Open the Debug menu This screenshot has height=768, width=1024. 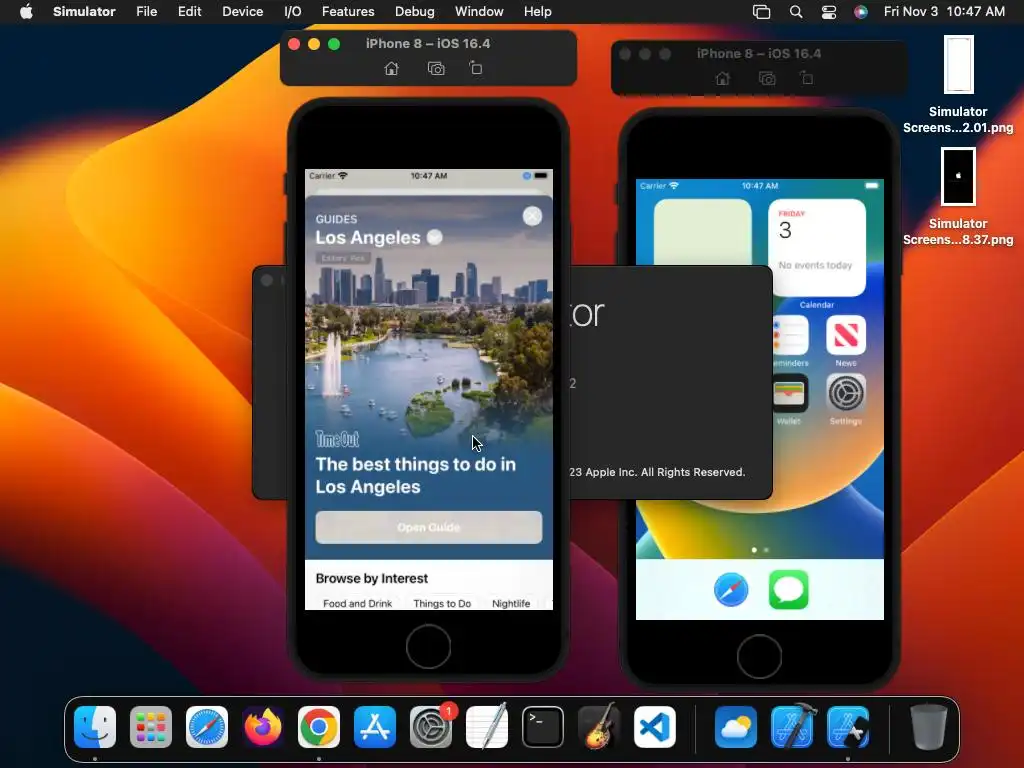tap(415, 12)
